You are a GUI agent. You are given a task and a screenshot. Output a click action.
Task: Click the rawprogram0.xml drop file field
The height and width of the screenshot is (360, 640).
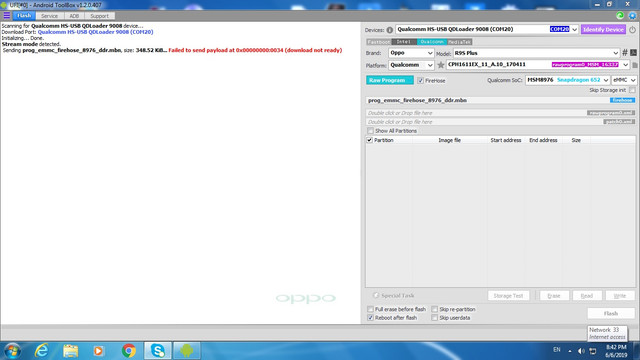(500, 113)
